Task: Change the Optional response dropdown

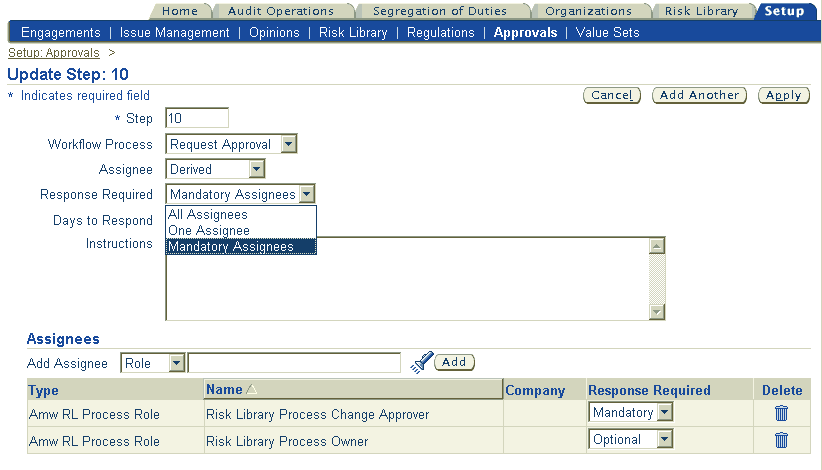Action: pos(630,440)
